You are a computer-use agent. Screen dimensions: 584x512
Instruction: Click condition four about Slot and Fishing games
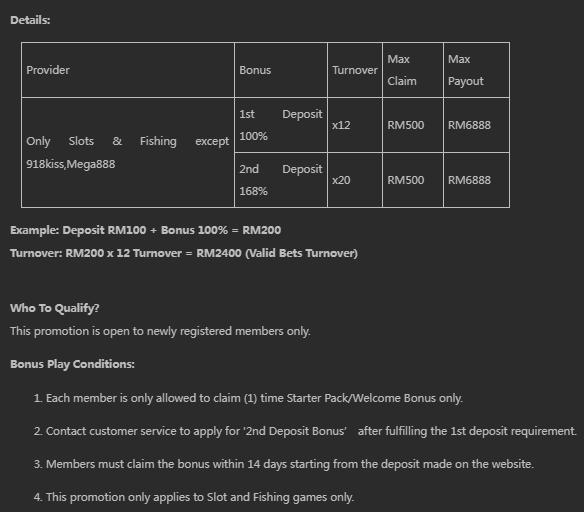point(194,497)
